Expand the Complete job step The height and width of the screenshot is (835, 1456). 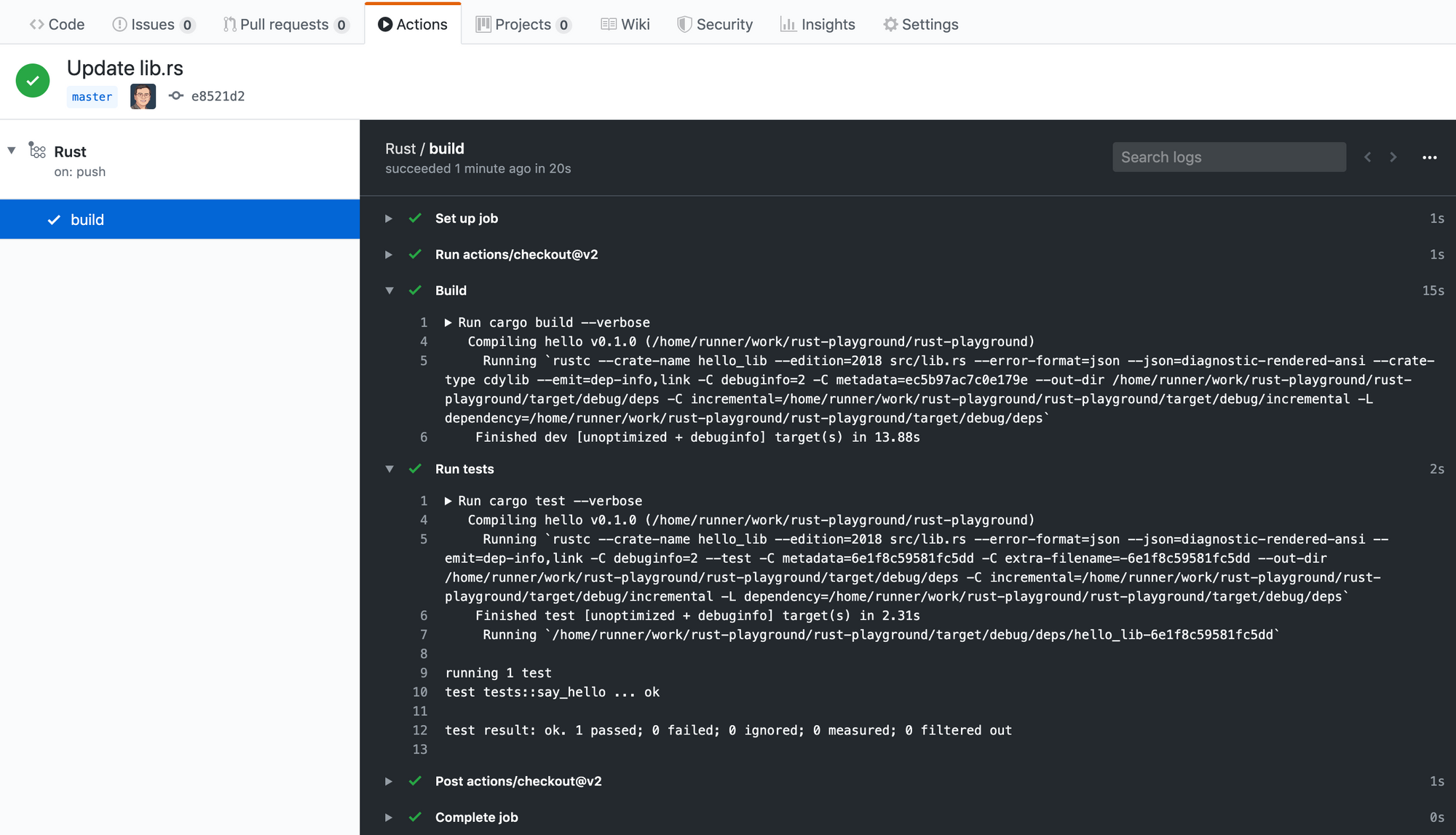[389, 817]
